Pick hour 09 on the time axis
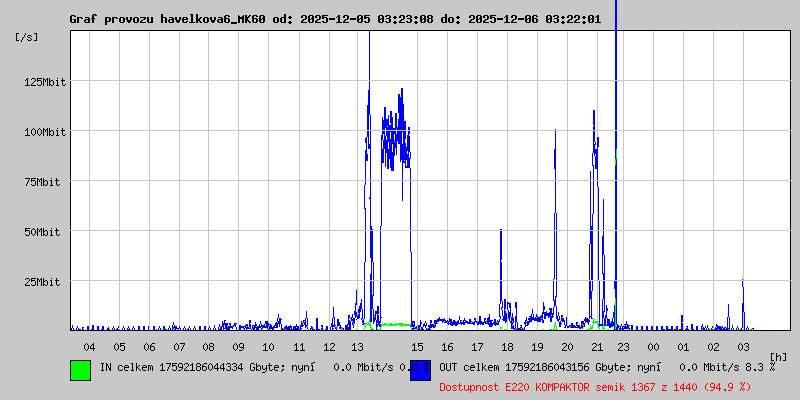 tap(239, 346)
